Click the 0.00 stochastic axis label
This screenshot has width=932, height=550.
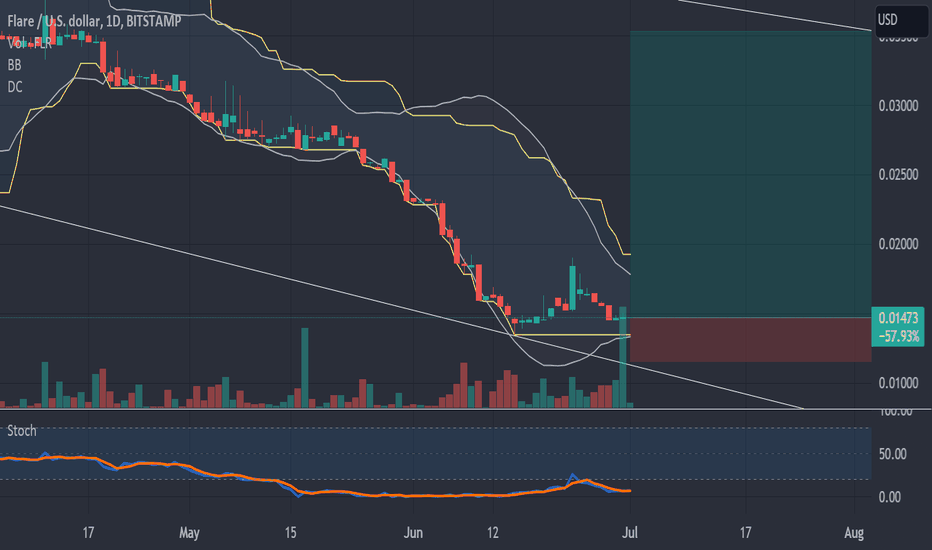pos(889,497)
